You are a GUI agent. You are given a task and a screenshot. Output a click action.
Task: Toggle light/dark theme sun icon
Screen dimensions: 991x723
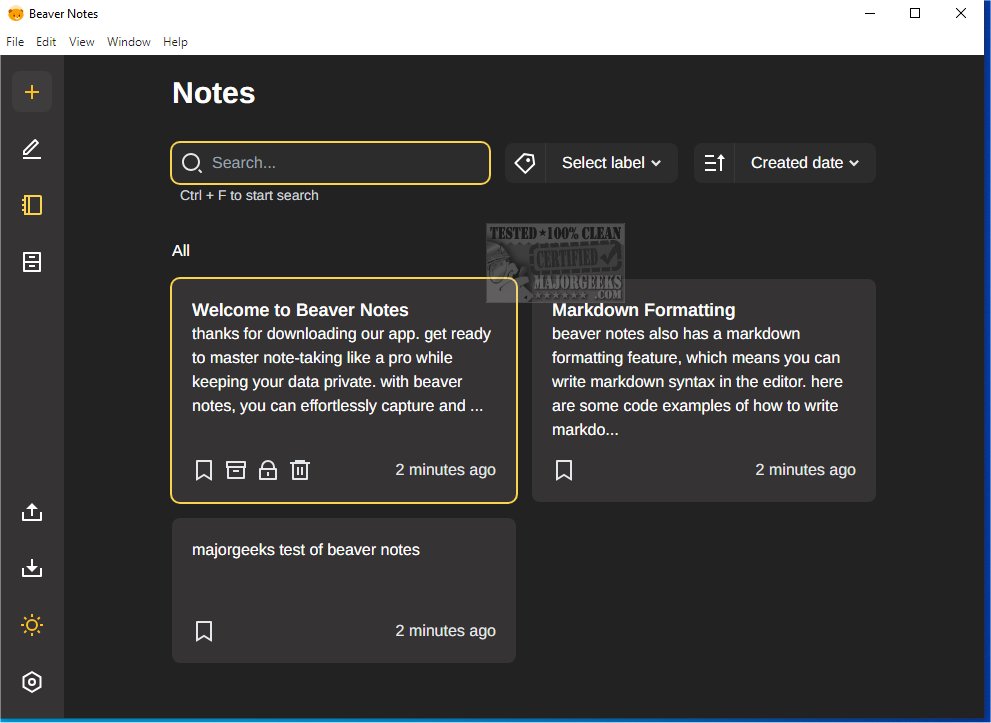(32, 626)
